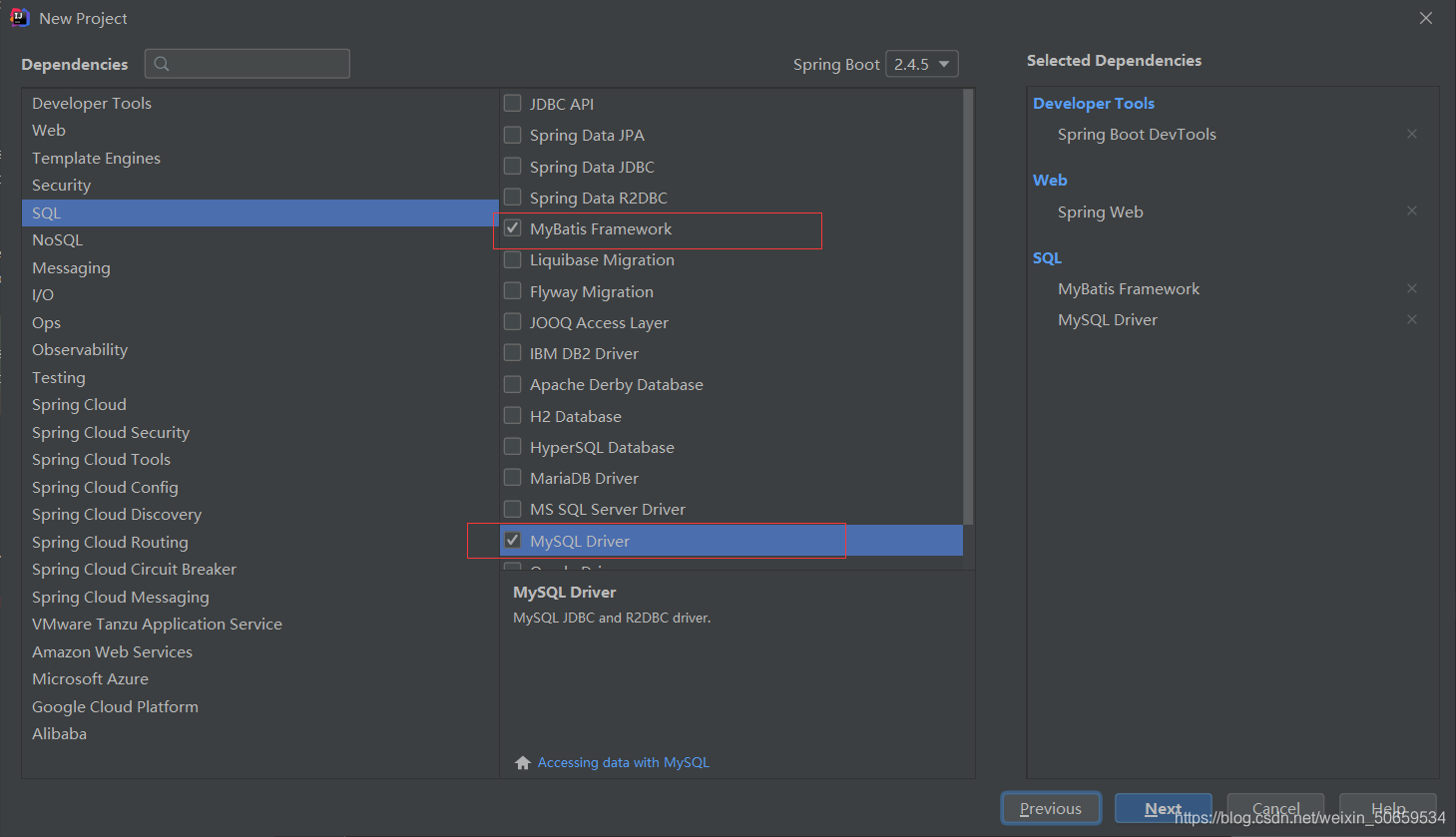Tick the Spring Data JDBC checkbox

click(x=513, y=166)
